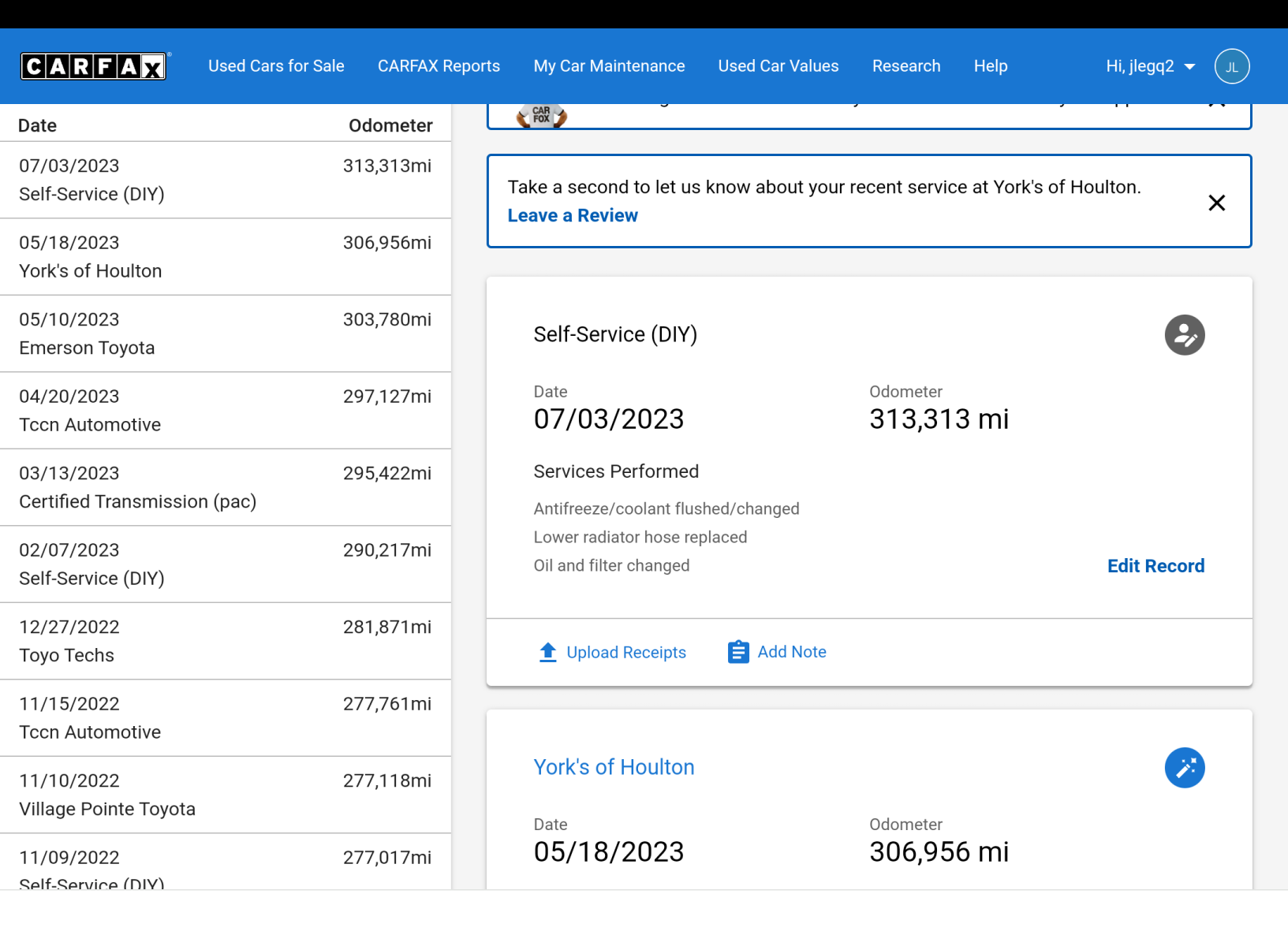Select the 05/10/2023 Emerson Toyota row

[226, 333]
